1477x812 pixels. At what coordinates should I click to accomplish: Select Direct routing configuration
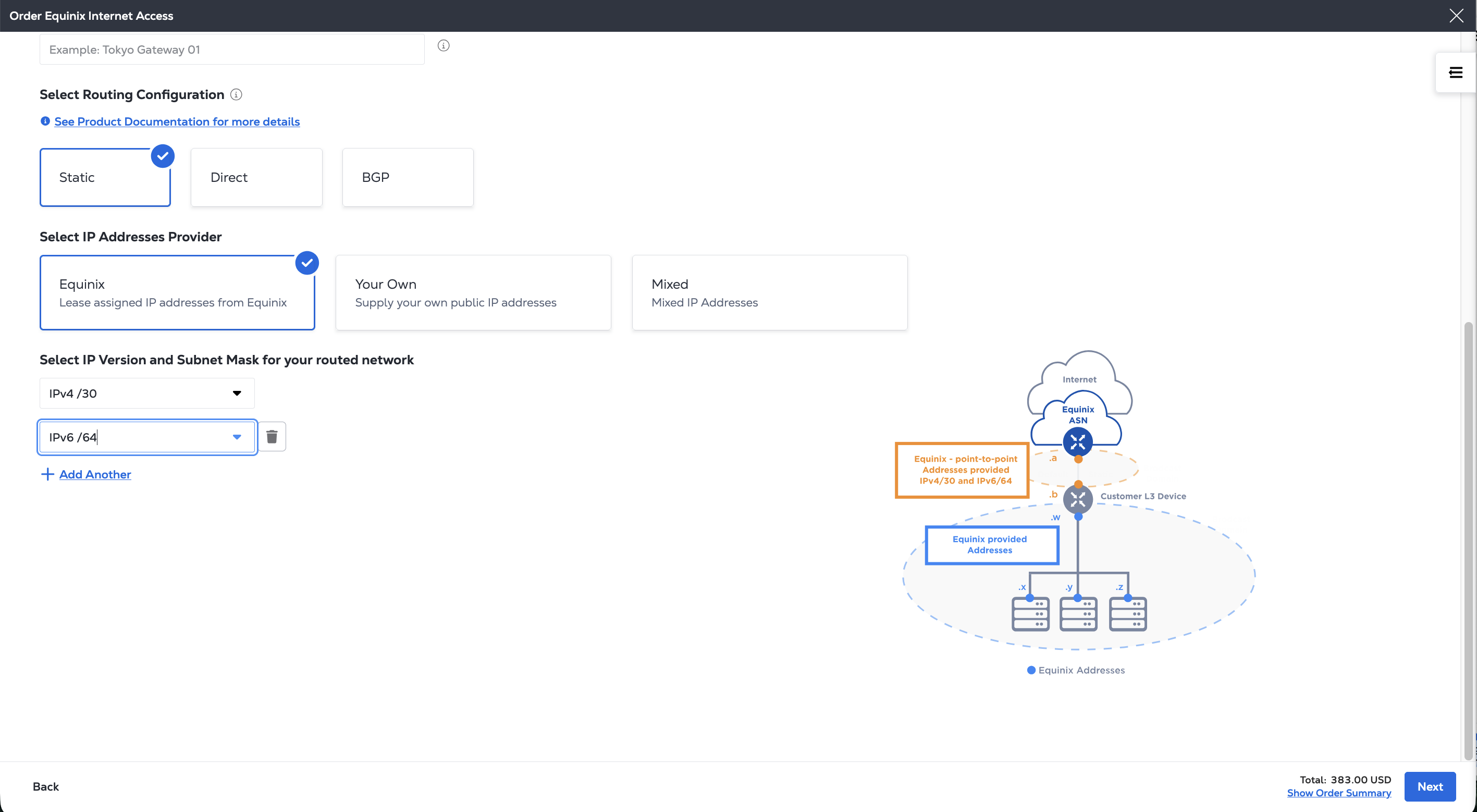coord(256,177)
